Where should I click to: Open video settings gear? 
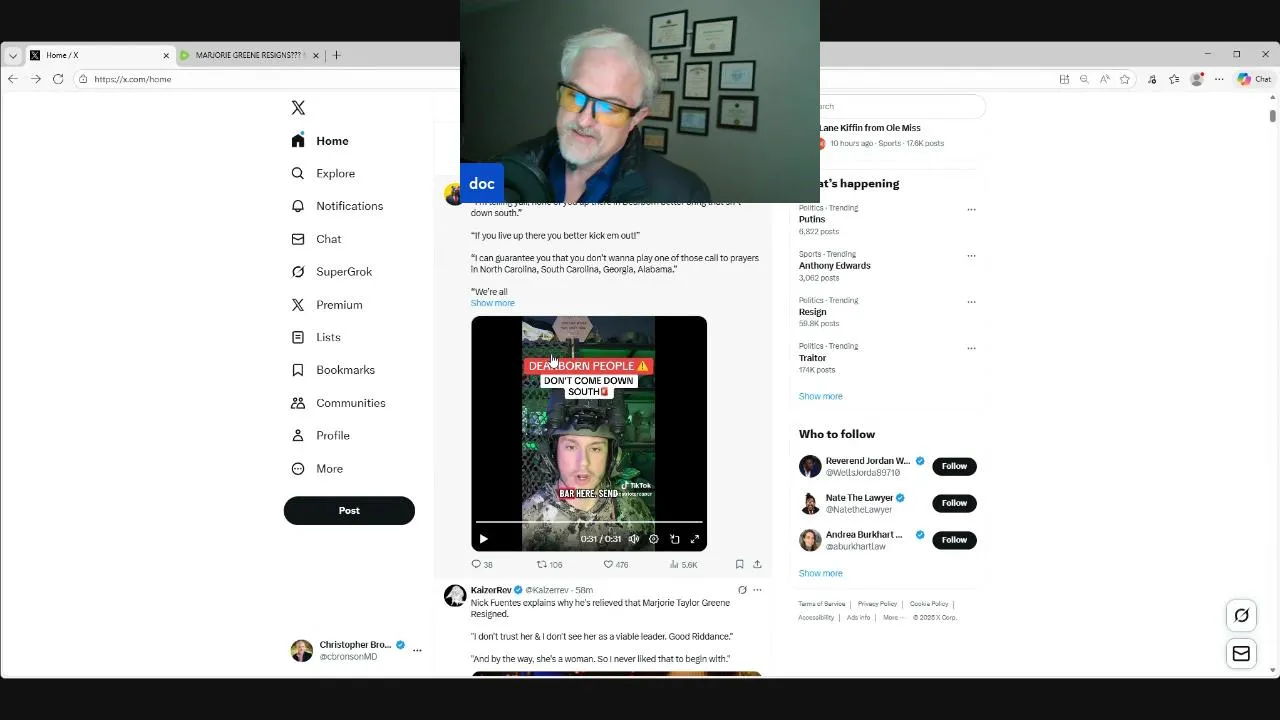tap(654, 539)
